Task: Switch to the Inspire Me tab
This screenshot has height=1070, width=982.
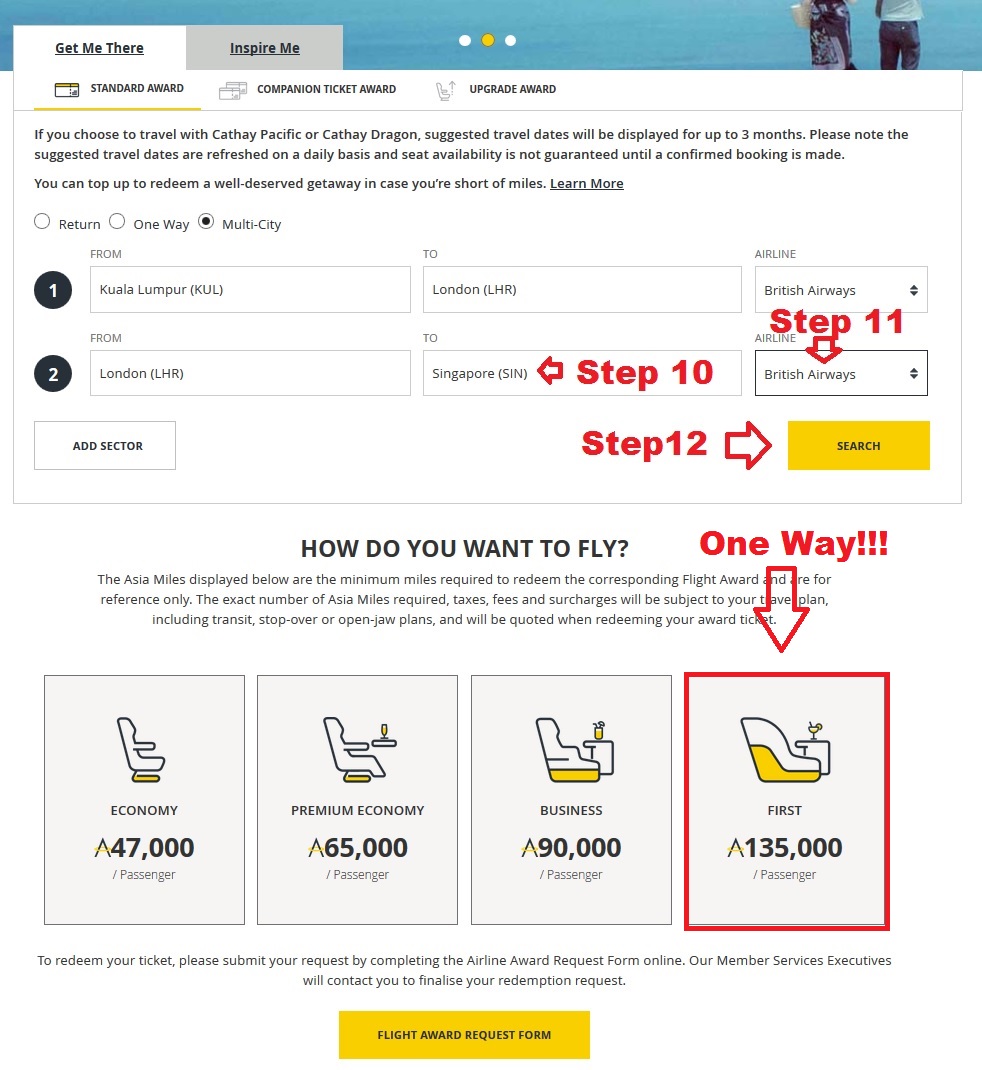Action: 265,48
